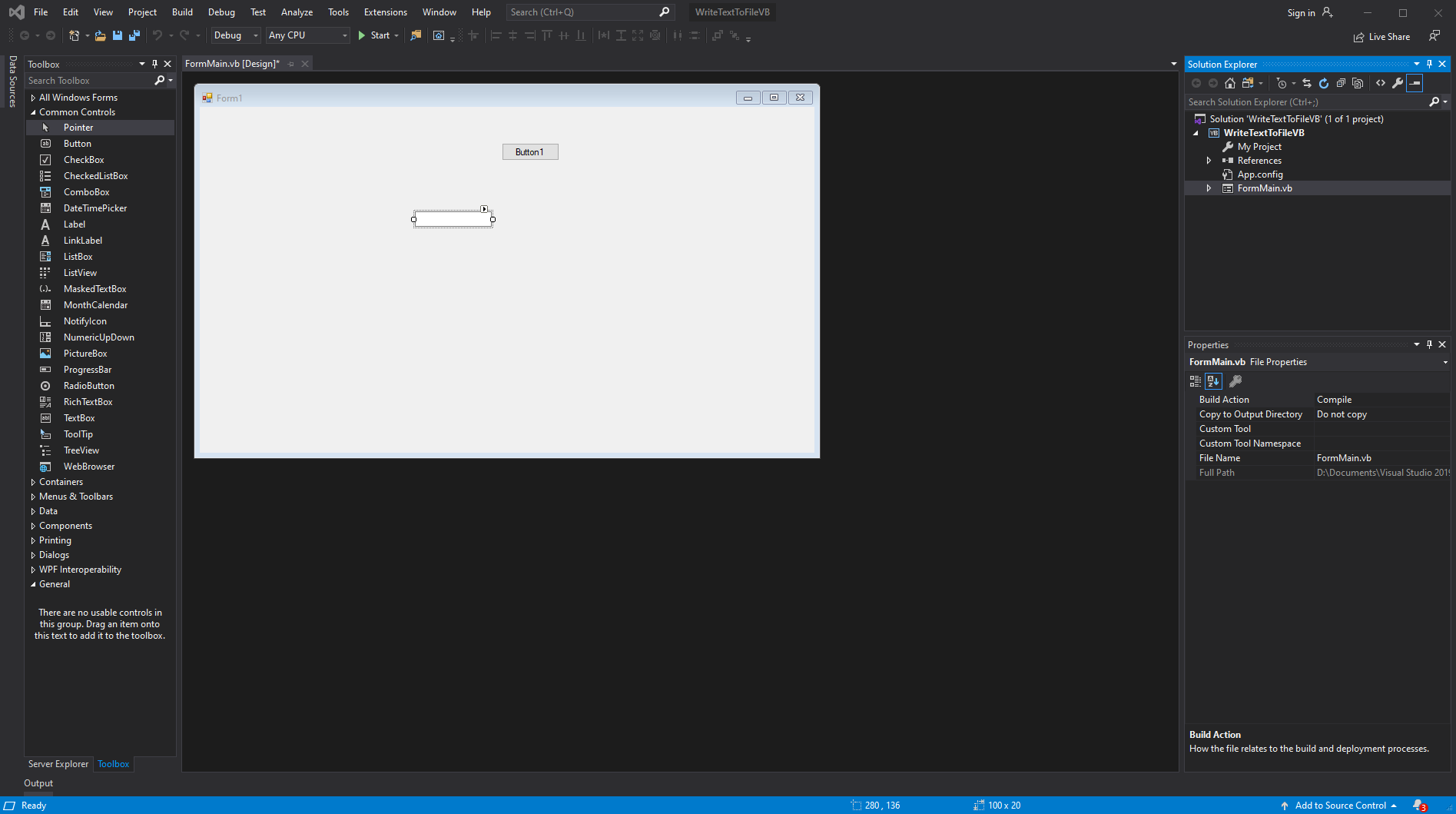
Task: Click Refresh in Solution Explorer toolbar
Action: 1324,83
